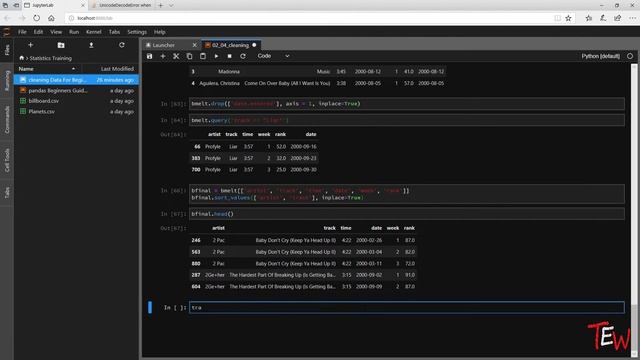The image size is (640, 360).
Task: Open browser settings and more menu
Action: [632, 18]
